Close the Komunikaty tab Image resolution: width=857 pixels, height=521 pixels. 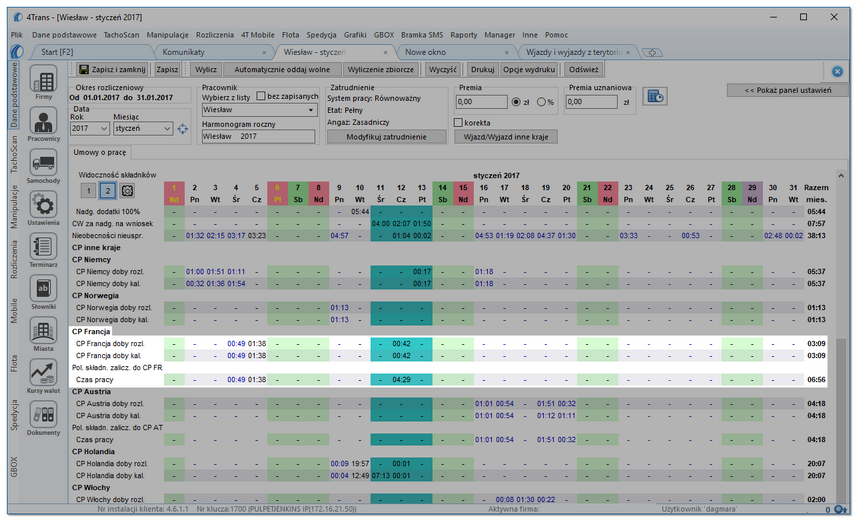[265, 52]
